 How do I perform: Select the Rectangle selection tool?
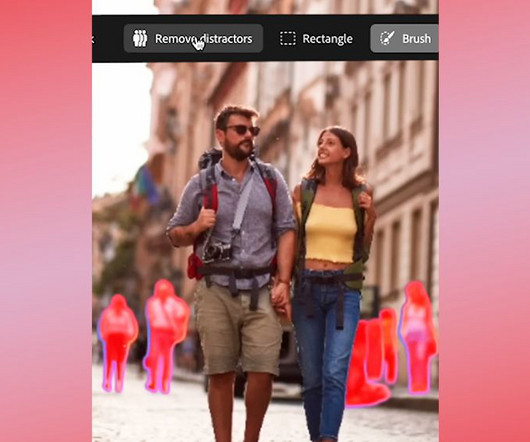pyautogui.click(x=316, y=39)
